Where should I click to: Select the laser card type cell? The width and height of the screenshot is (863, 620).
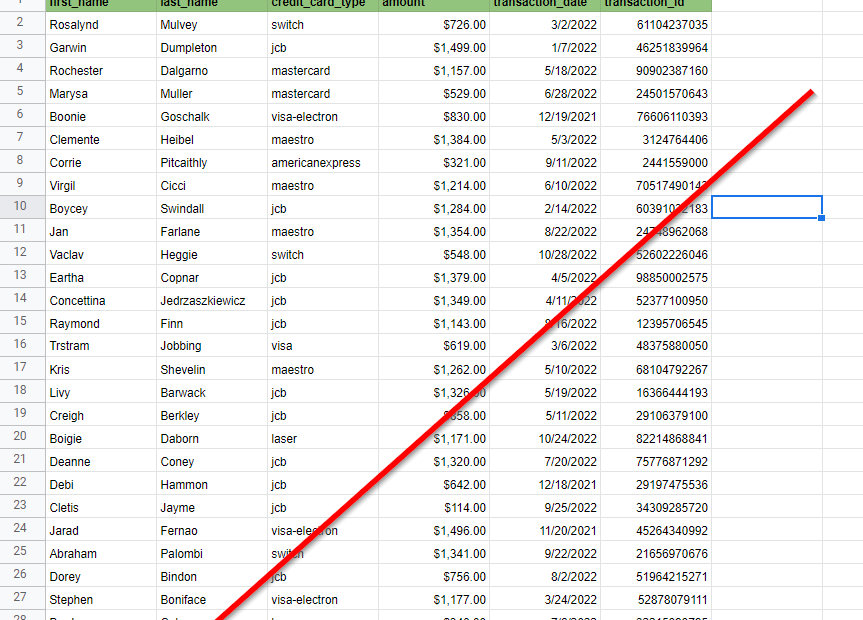click(323, 438)
